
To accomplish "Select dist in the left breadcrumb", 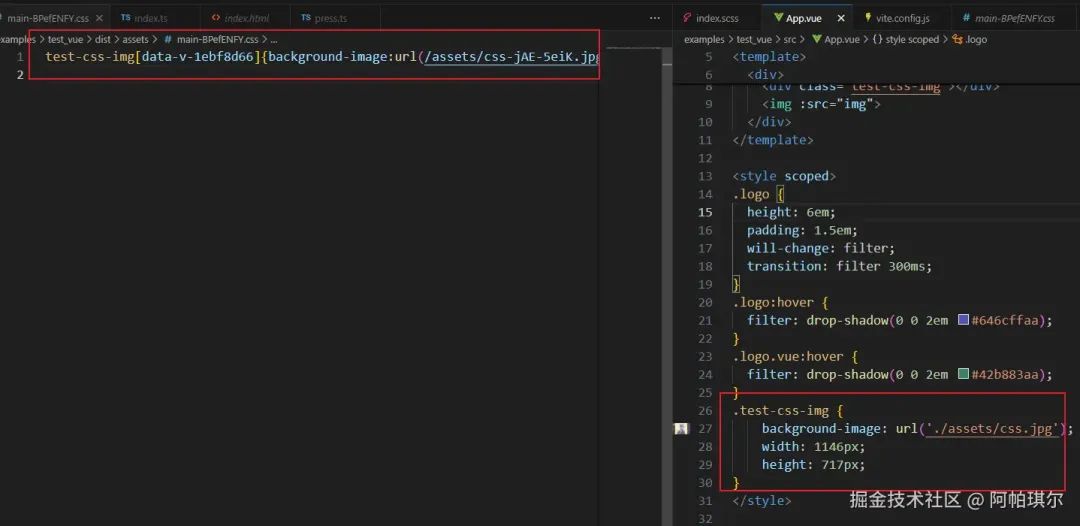I will point(103,40).
